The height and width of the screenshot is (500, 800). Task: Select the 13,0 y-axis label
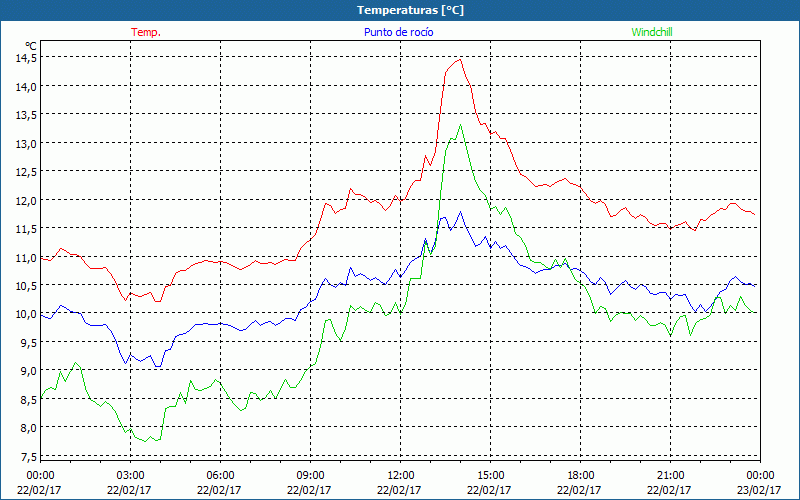click(26, 144)
